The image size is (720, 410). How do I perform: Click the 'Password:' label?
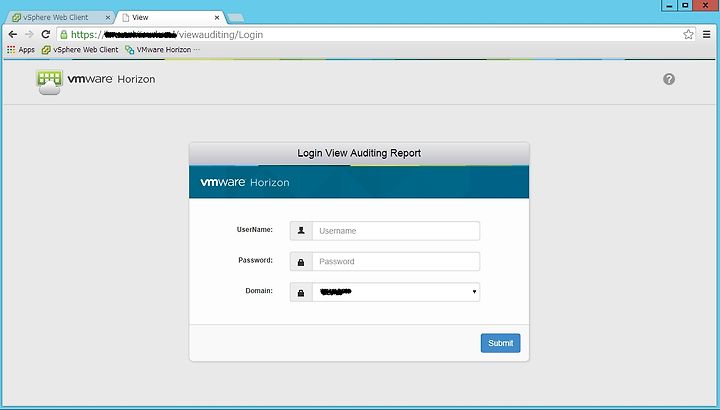255,260
